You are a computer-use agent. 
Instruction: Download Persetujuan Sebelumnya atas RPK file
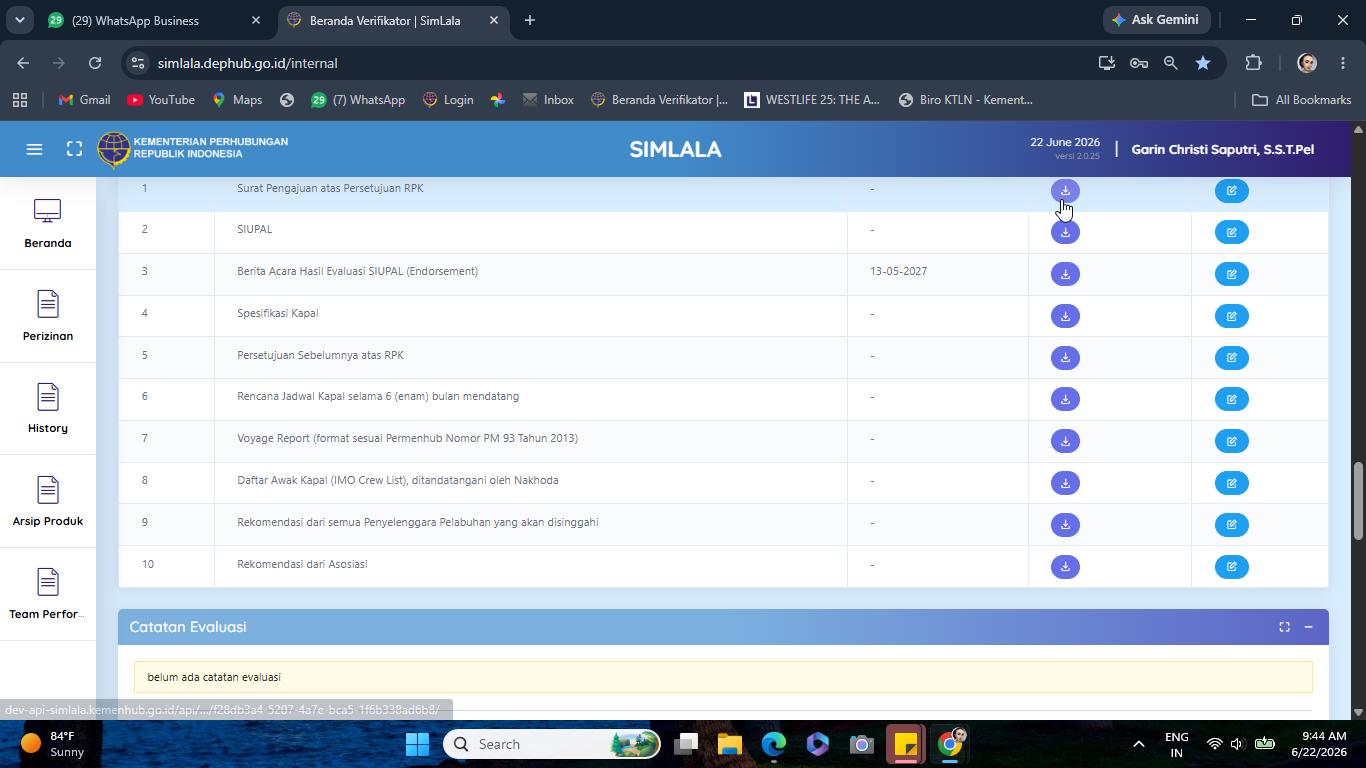(x=1065, y=357)
